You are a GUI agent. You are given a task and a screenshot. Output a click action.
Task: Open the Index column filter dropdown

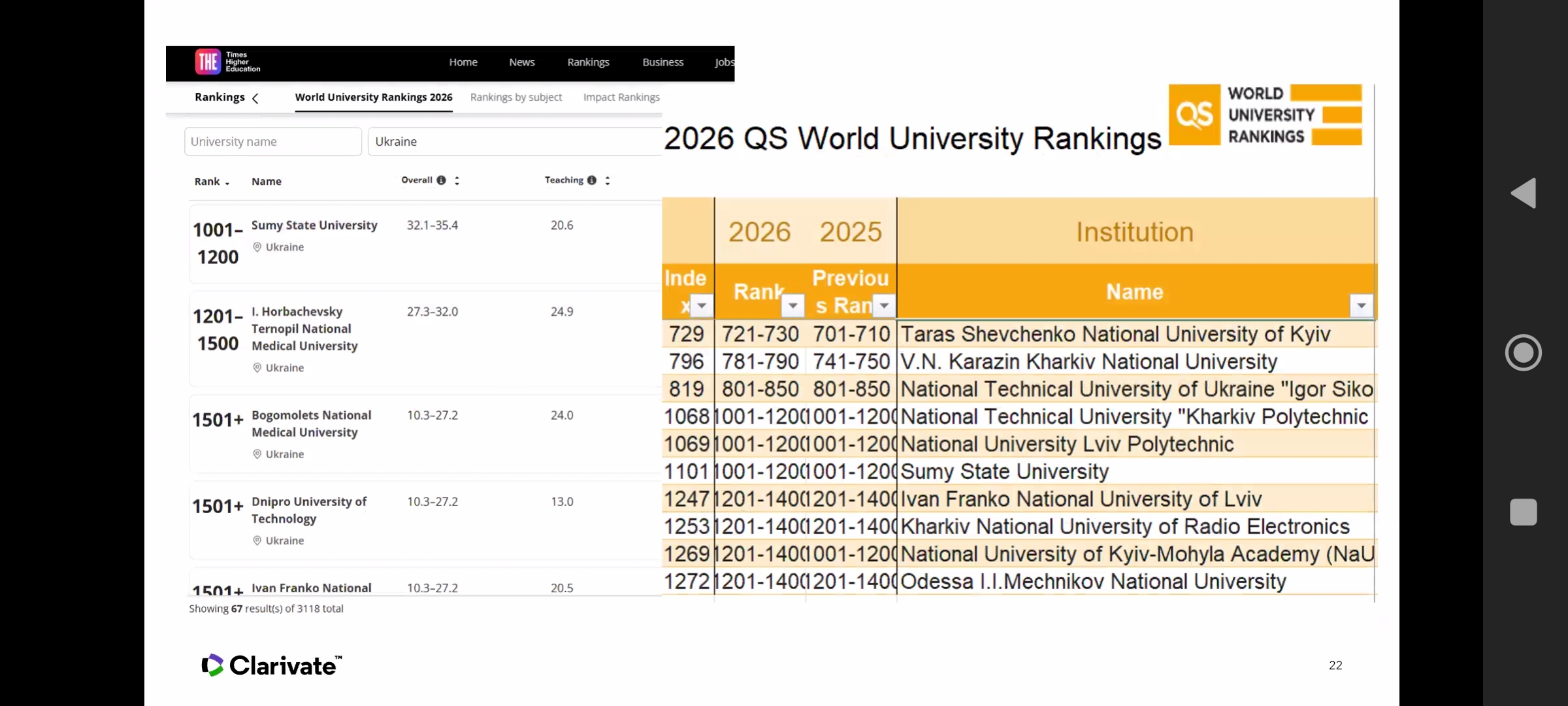702,305
